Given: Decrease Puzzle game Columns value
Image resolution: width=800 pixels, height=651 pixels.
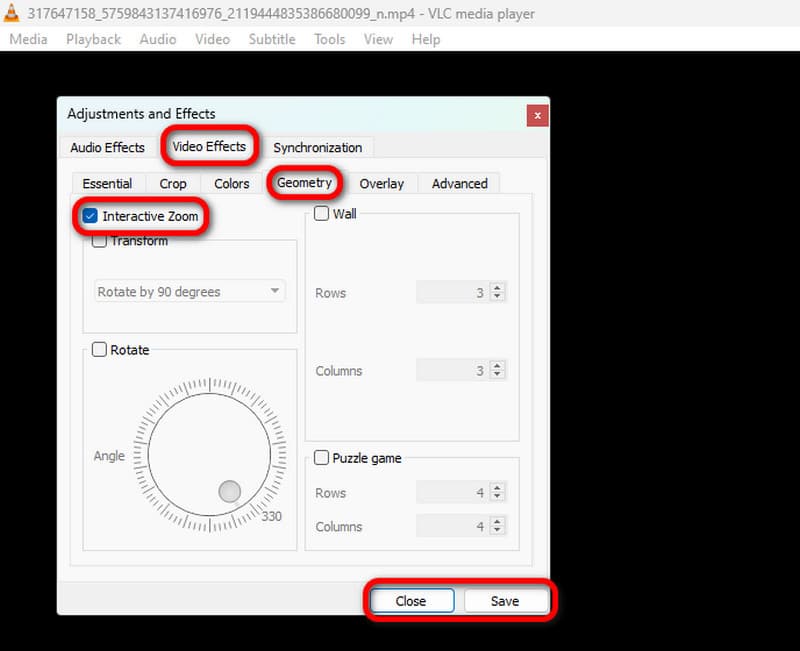Looking at the screenshot, I should click(498, 531).
